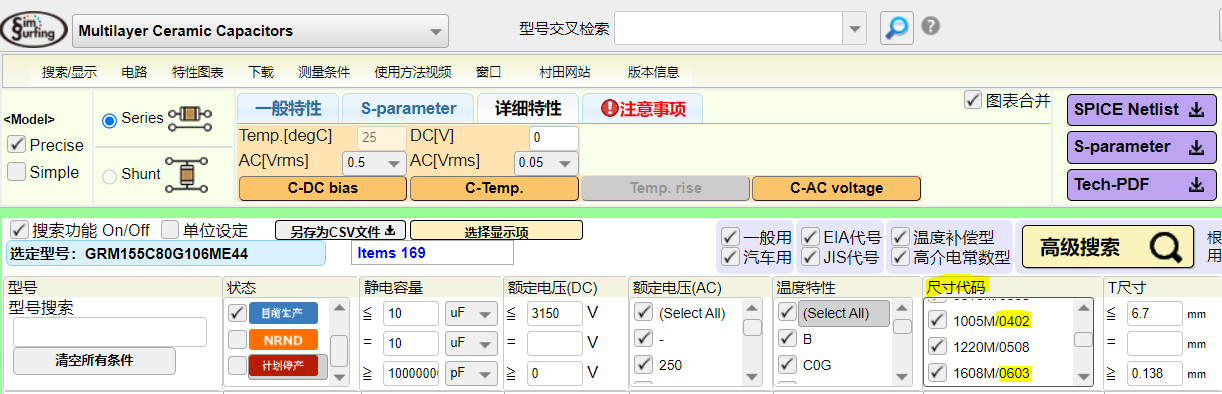Toggle temperature characteristic B checkbox

point(788,339)
